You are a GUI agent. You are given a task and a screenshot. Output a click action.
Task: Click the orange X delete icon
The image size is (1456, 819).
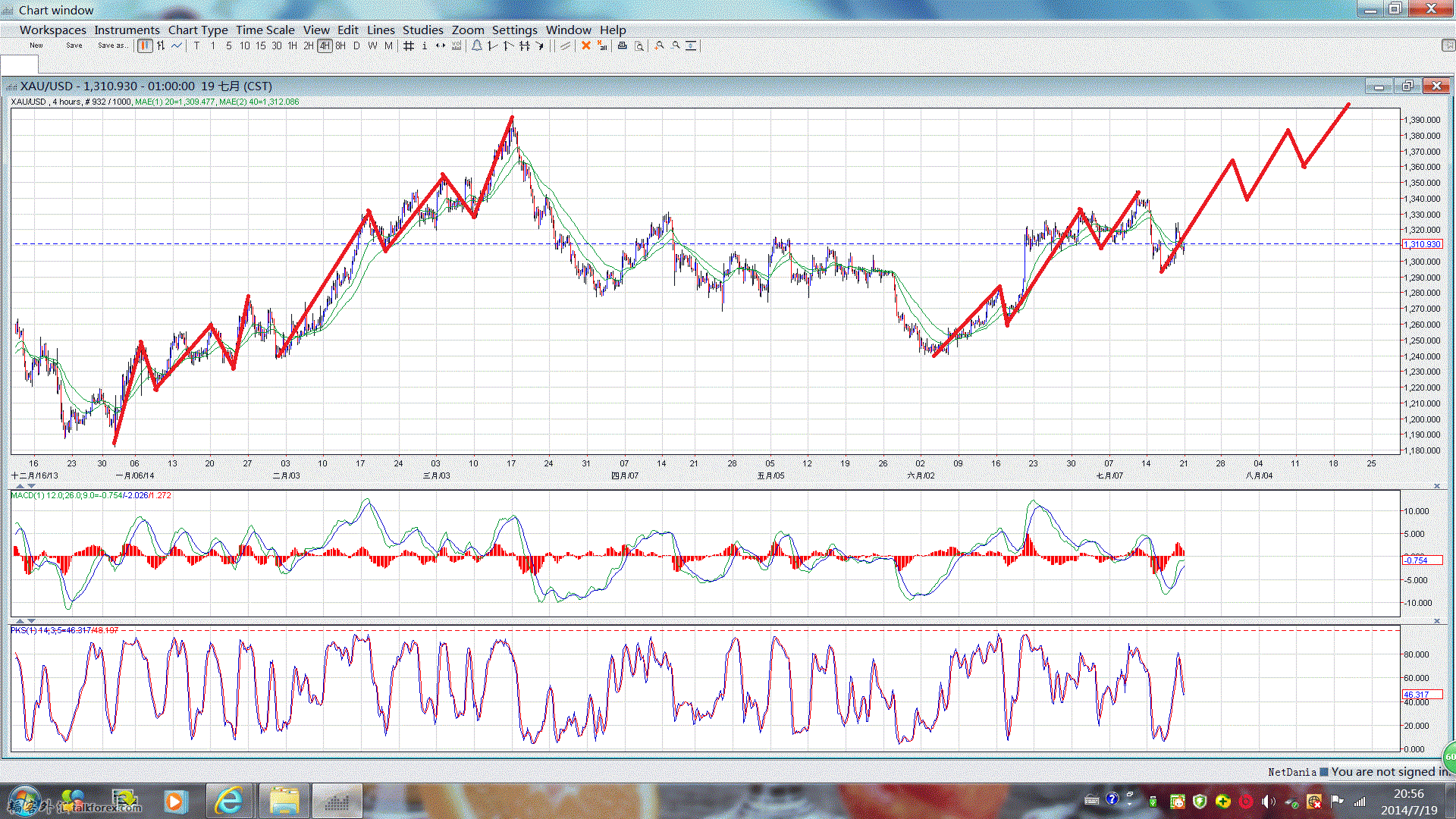click(x=585, y=45)
